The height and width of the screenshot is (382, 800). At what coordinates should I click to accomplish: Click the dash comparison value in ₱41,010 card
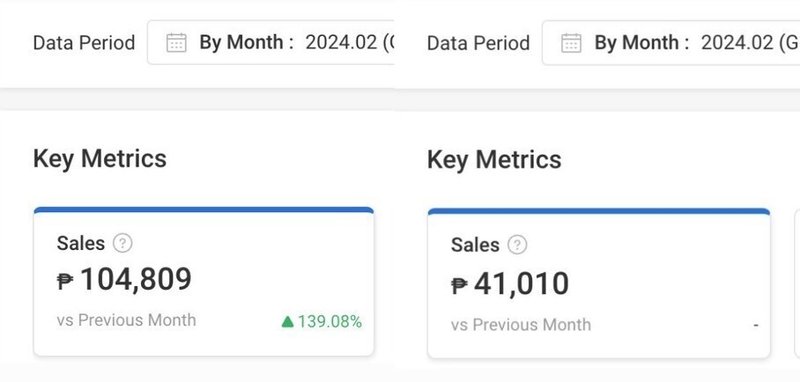tap(756, 325)
